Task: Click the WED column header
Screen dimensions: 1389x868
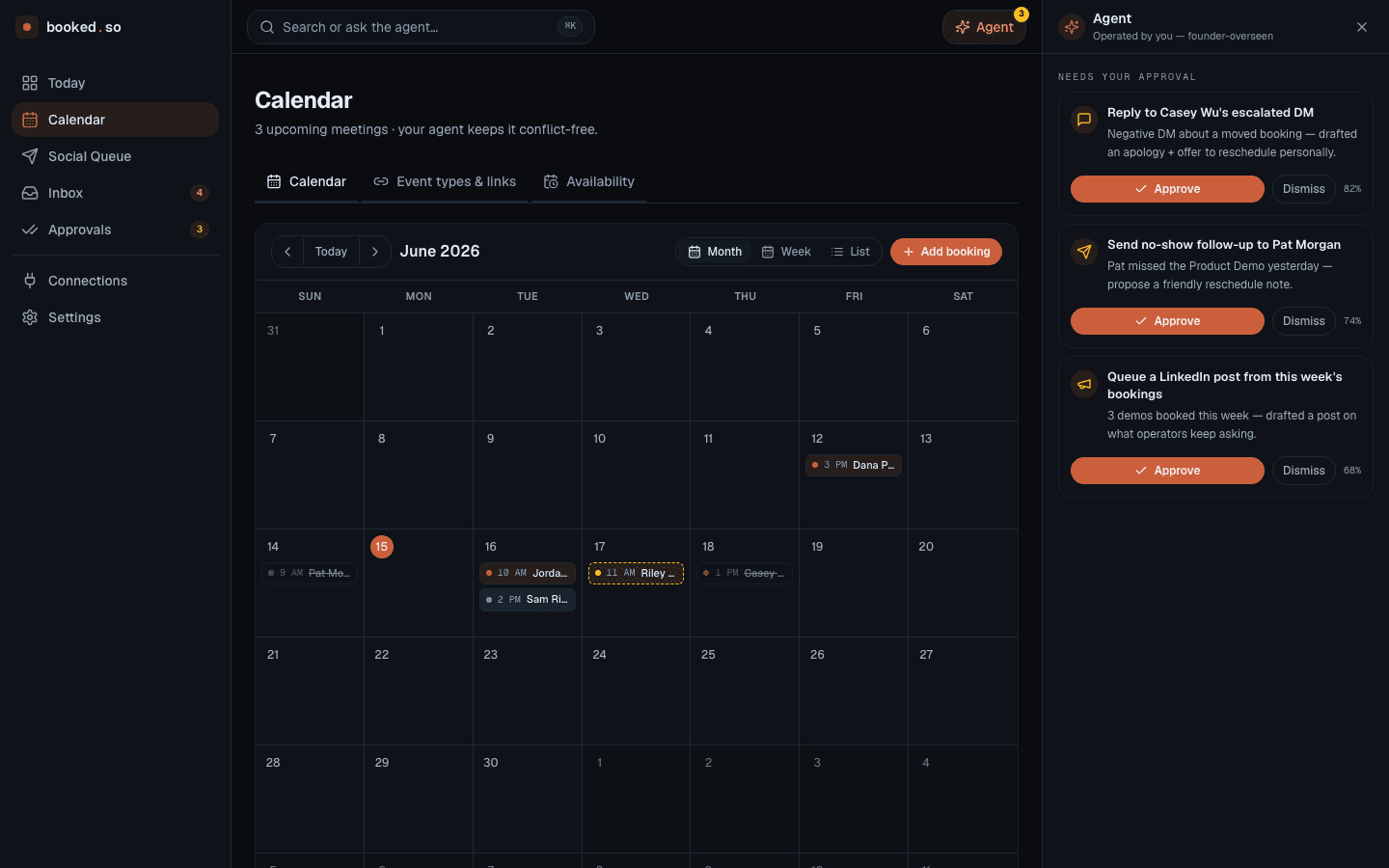Action: click(637, 296)
